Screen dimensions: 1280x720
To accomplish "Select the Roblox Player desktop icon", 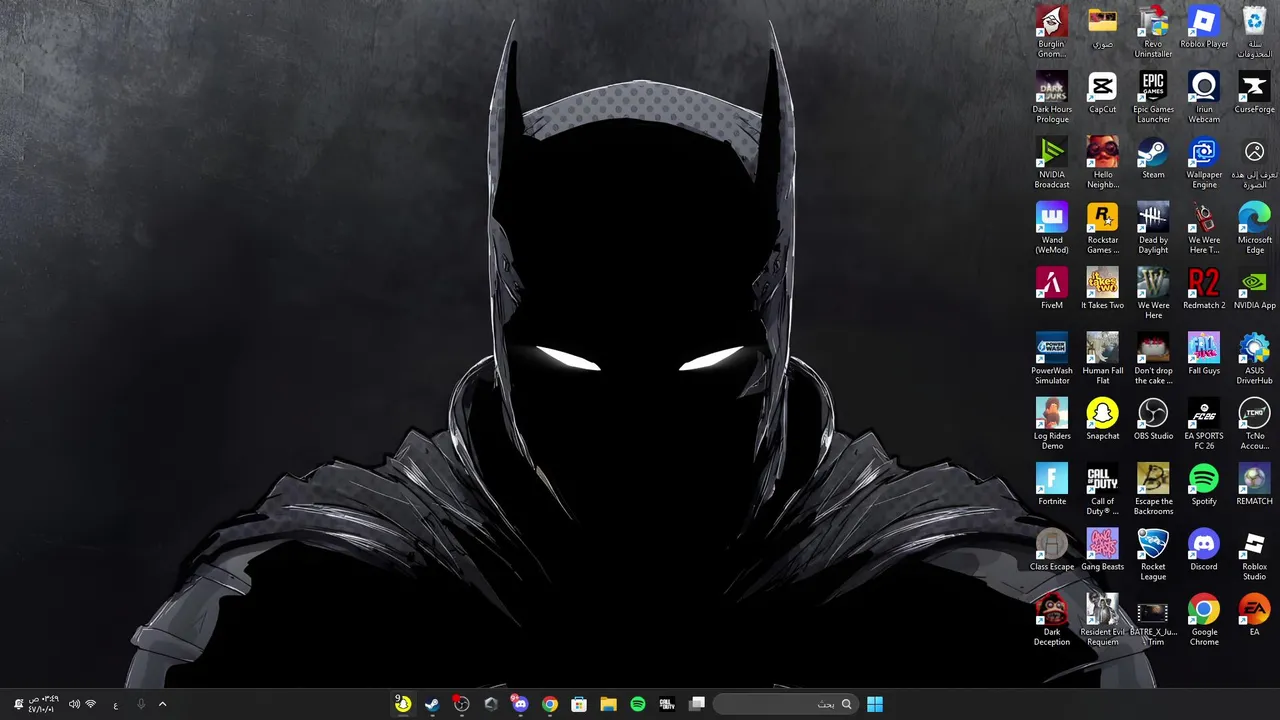I will [x=1204, y=27].
